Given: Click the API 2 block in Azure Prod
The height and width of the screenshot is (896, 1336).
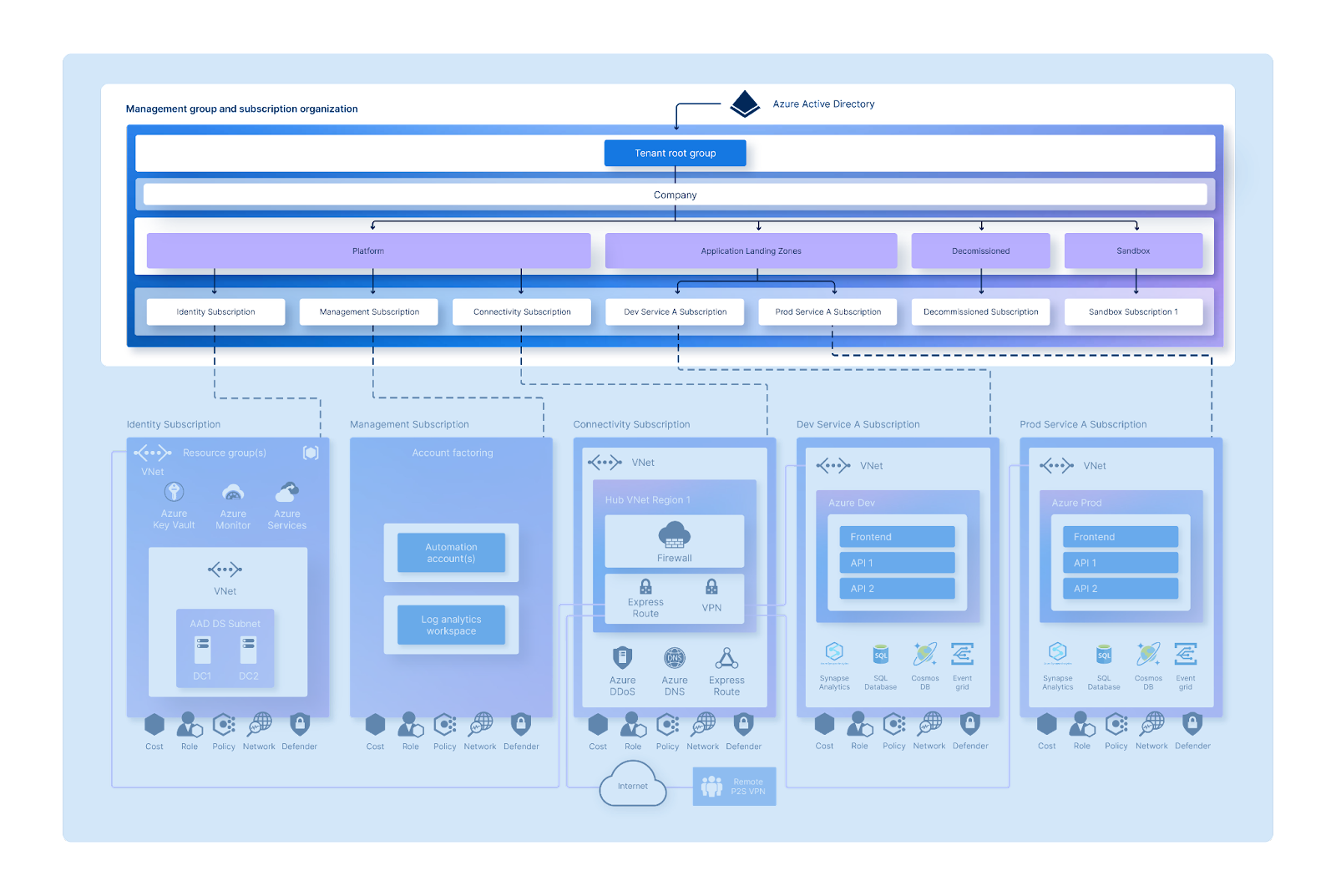Looking at the screenshot, I should (1121, 589).
